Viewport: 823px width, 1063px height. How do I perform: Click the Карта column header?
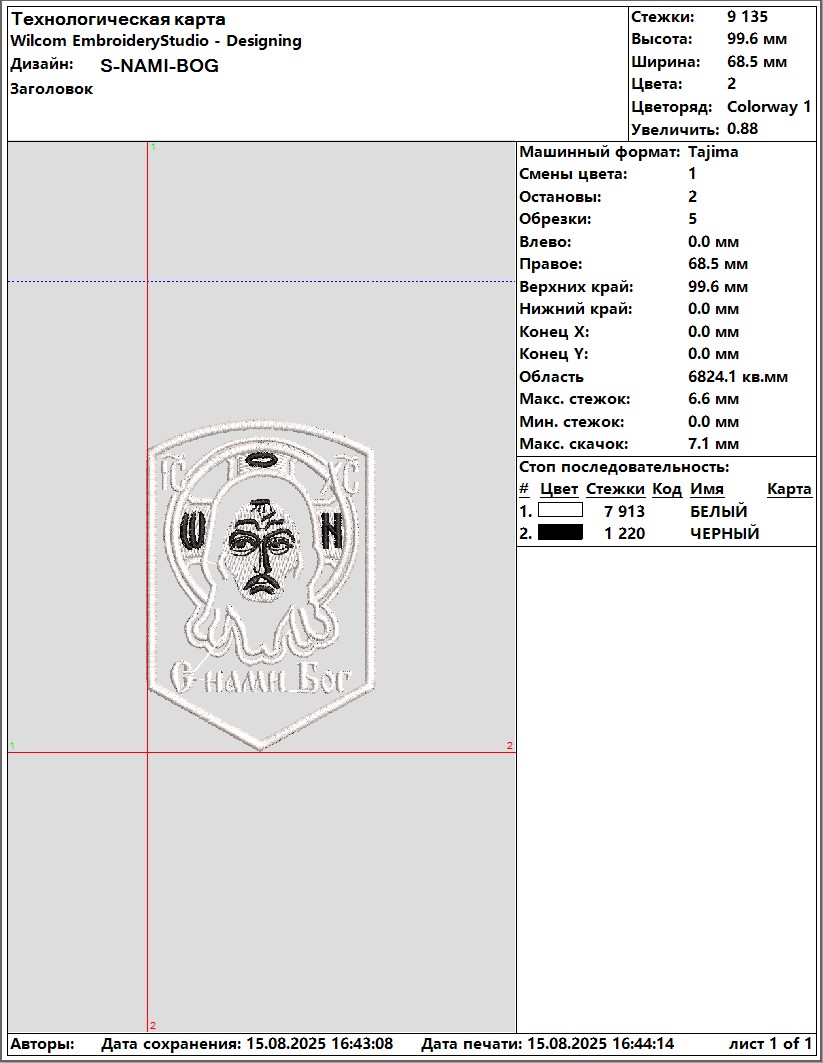tap(789, 489)
